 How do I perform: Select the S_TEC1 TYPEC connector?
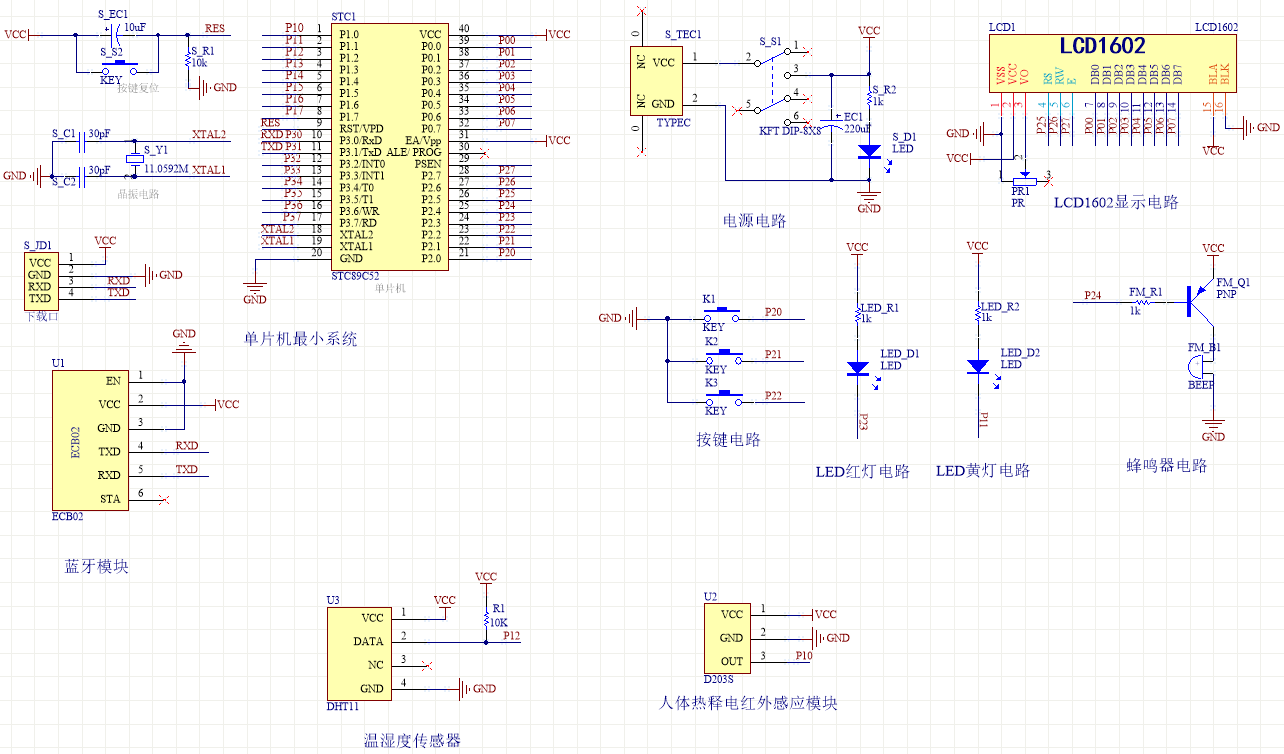coord(655,83)
